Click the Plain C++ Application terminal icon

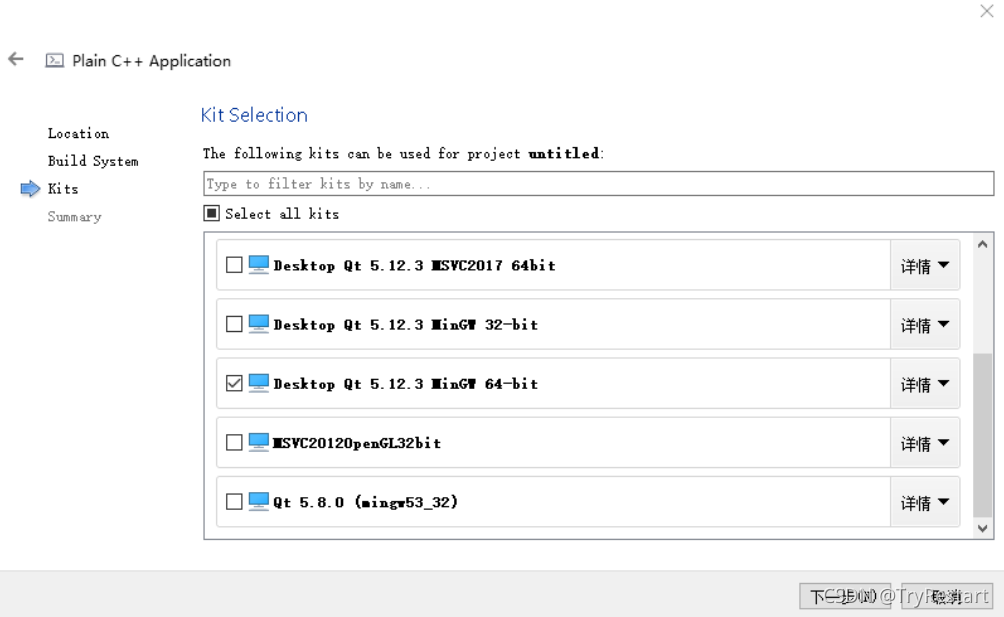click(x=54, y=61)
